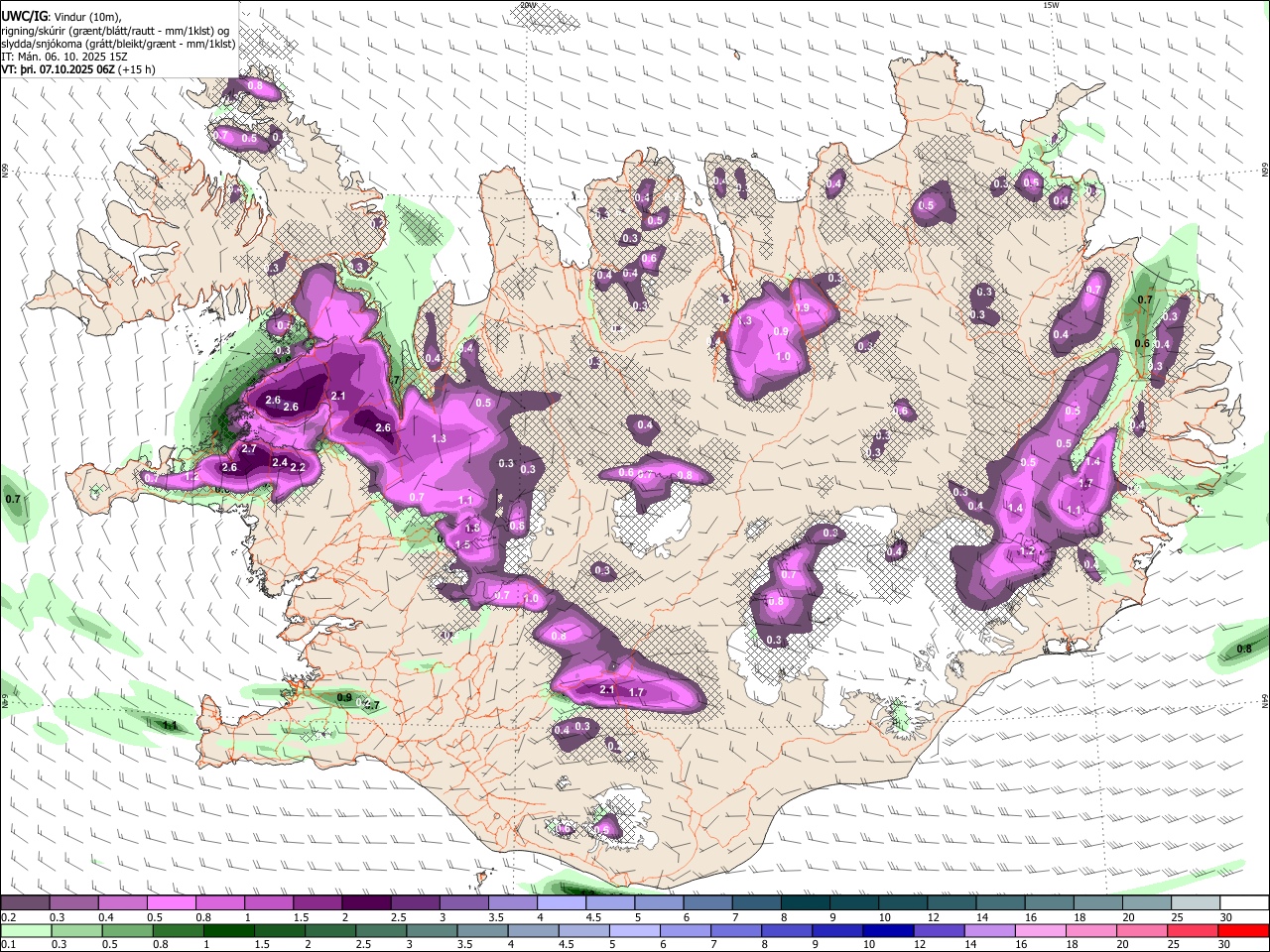The image size is (1270, 952).
Task: Click the '64N' latitude label on right edge
Action: tap(1265, 702)
